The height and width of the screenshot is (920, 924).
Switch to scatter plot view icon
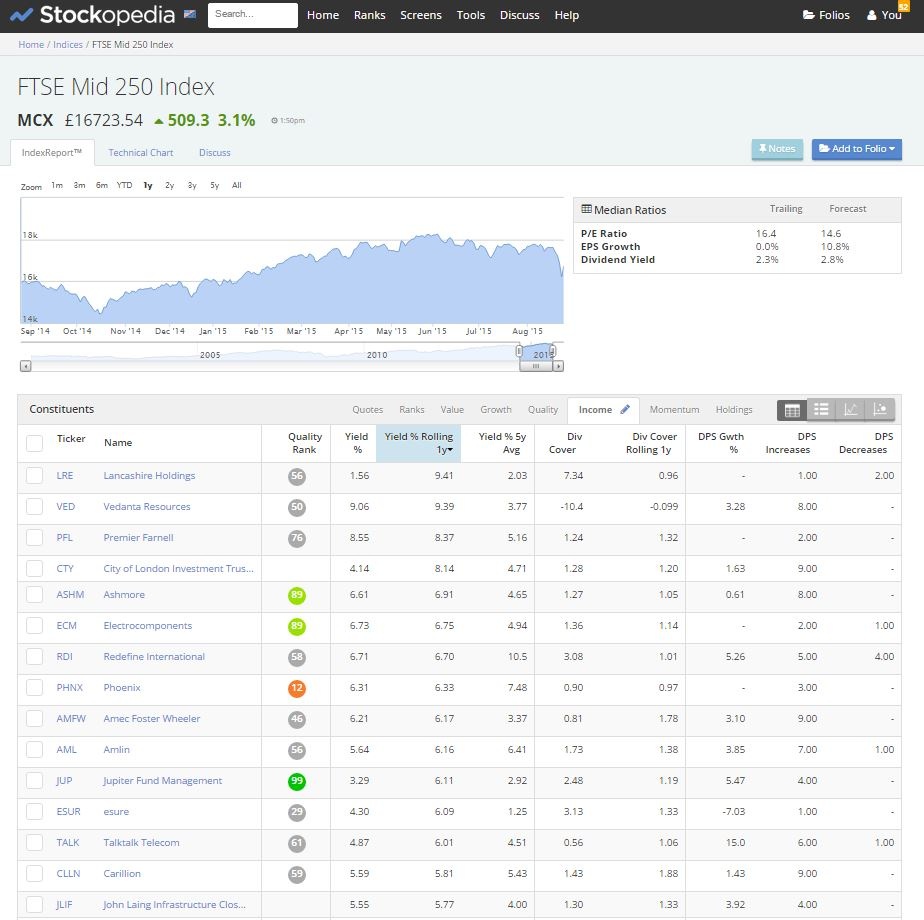click(x=880, y=410)
